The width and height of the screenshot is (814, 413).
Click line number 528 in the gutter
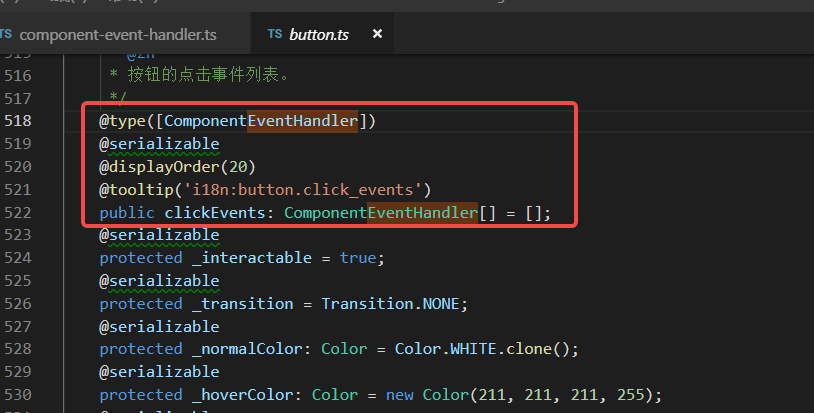click(x=18, y=349)
